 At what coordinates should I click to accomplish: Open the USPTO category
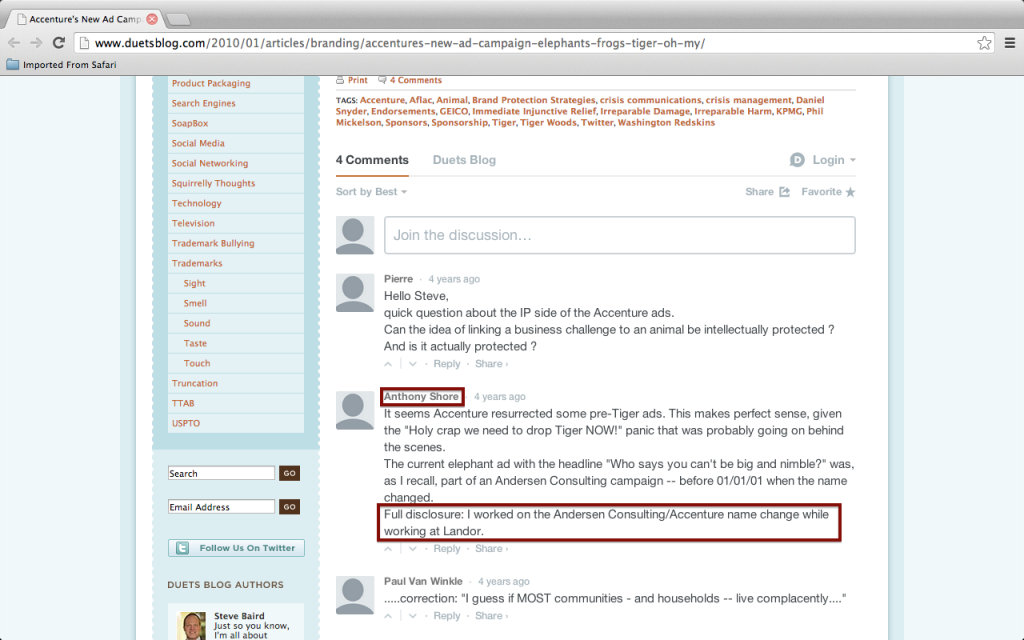186,423
